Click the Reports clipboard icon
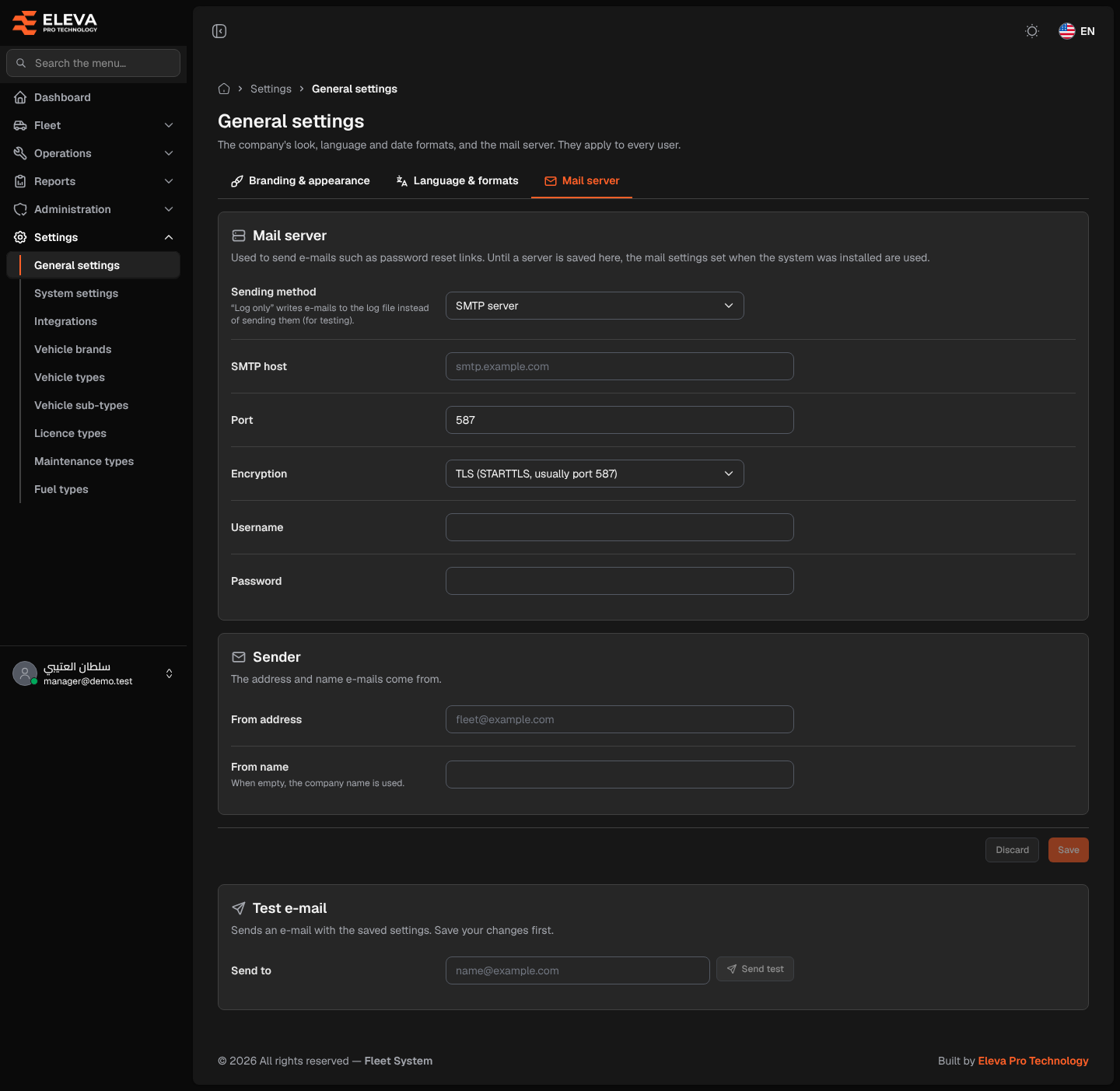The width and height of the screenshot is (1120, 1091). point(20,181)
